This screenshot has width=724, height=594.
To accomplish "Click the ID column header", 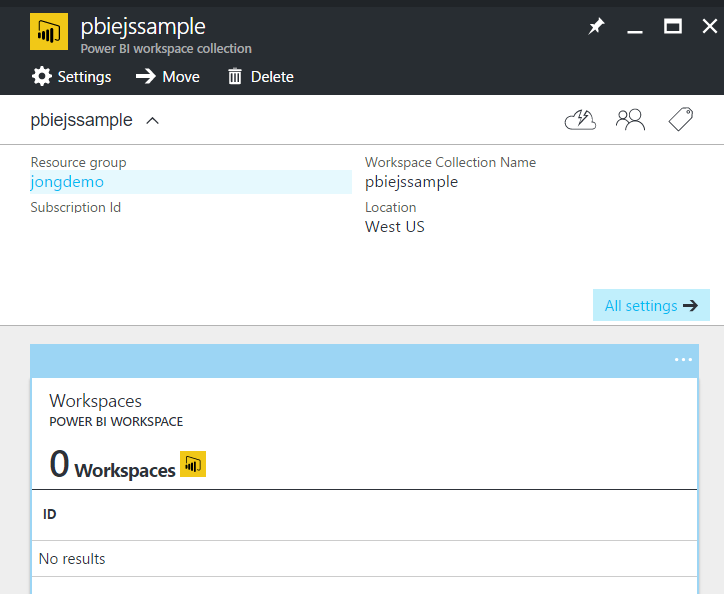I will pyautogui.click(x=50, y=514).
